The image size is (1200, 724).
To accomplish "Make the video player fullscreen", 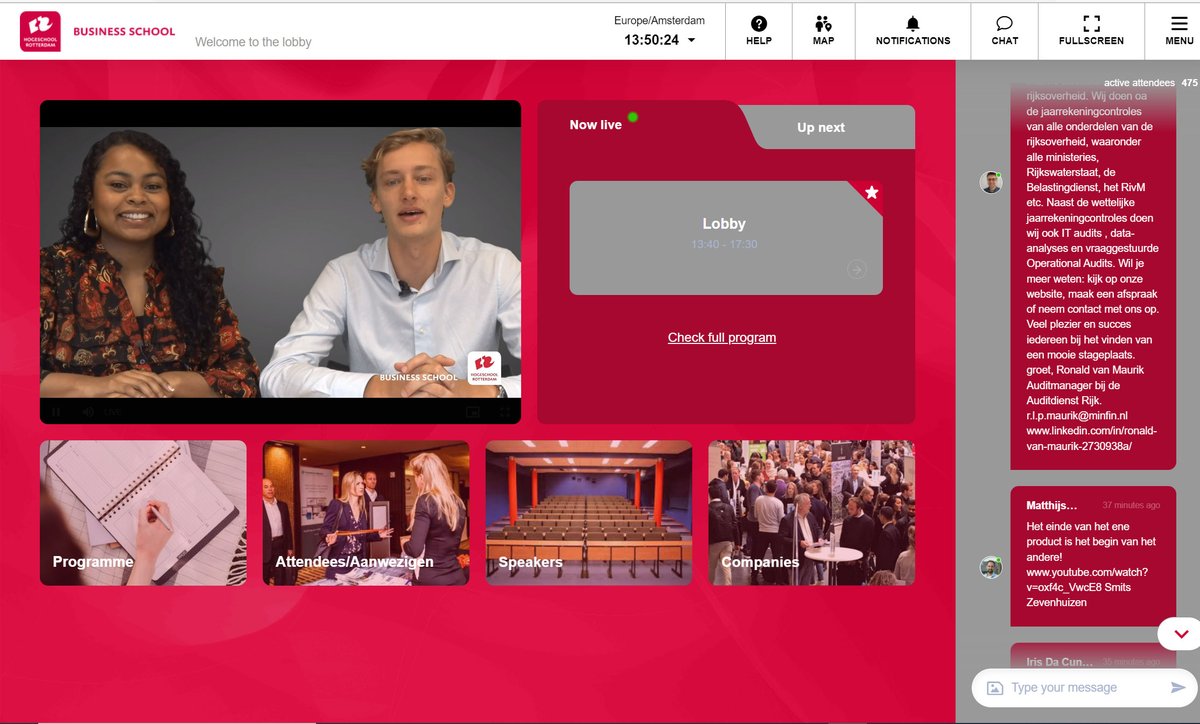I will pyautogui.click(x=505, y=410).
